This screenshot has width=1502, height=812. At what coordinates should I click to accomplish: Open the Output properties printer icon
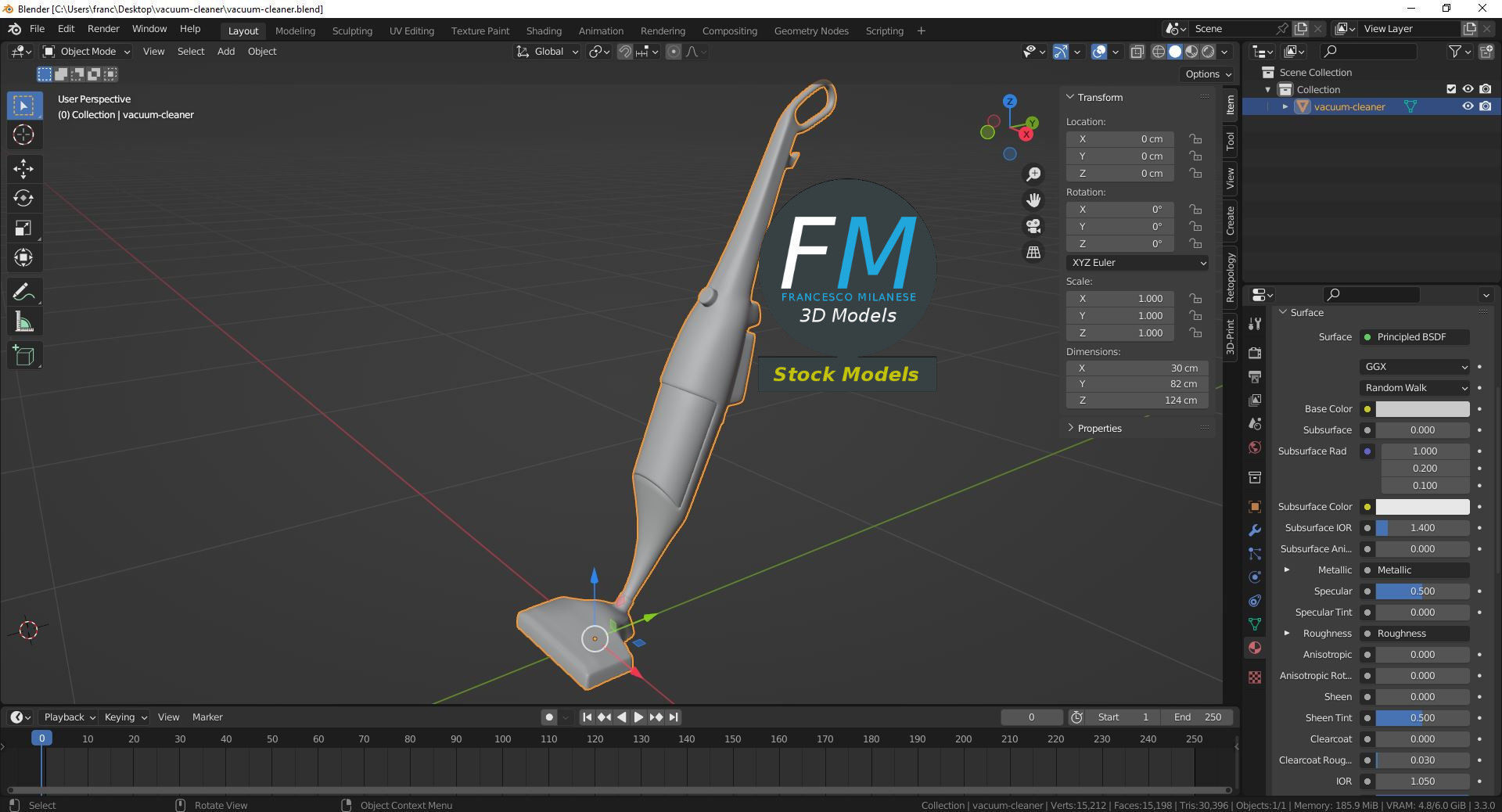click(1255, 376)
